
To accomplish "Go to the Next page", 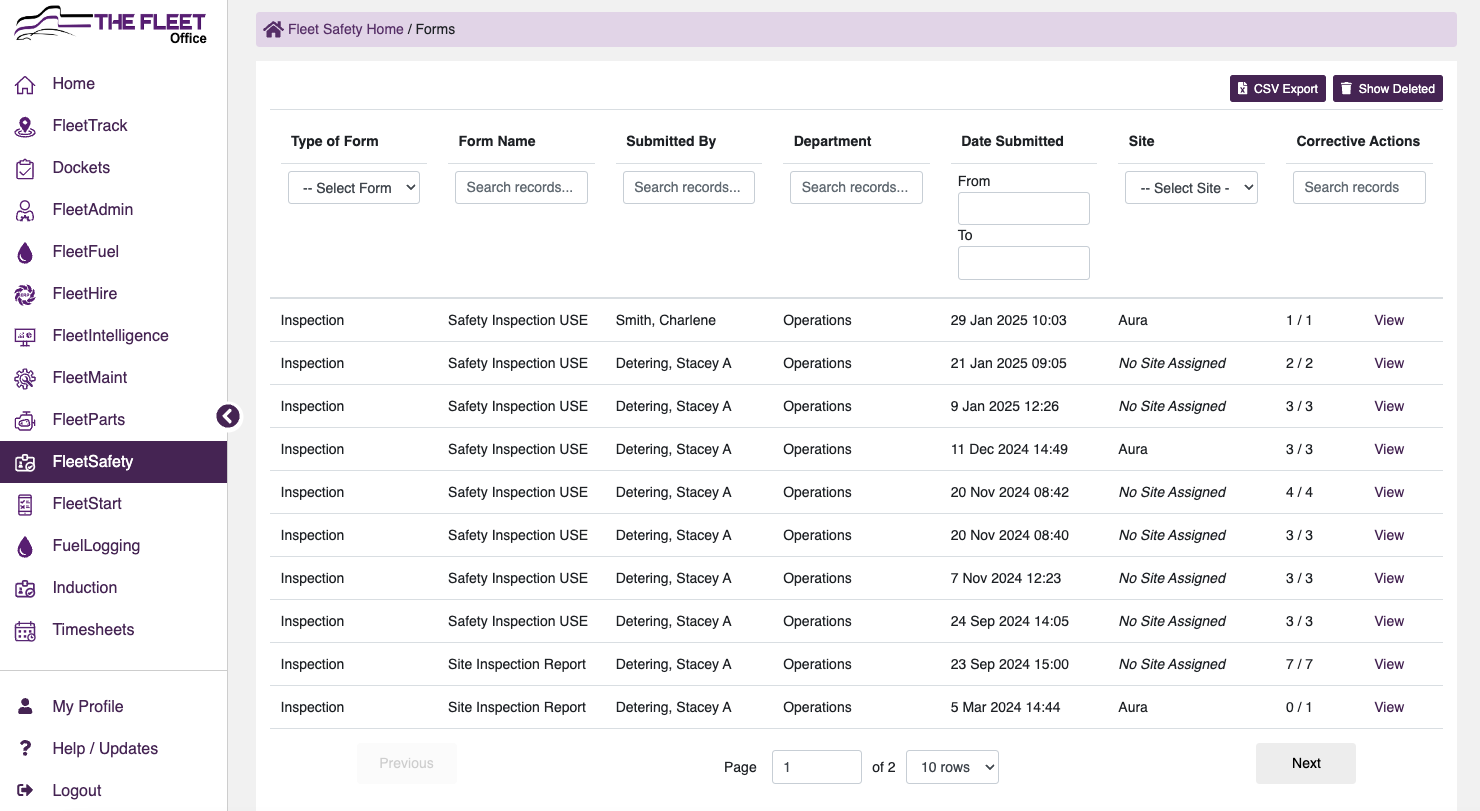I will 1306,763.
